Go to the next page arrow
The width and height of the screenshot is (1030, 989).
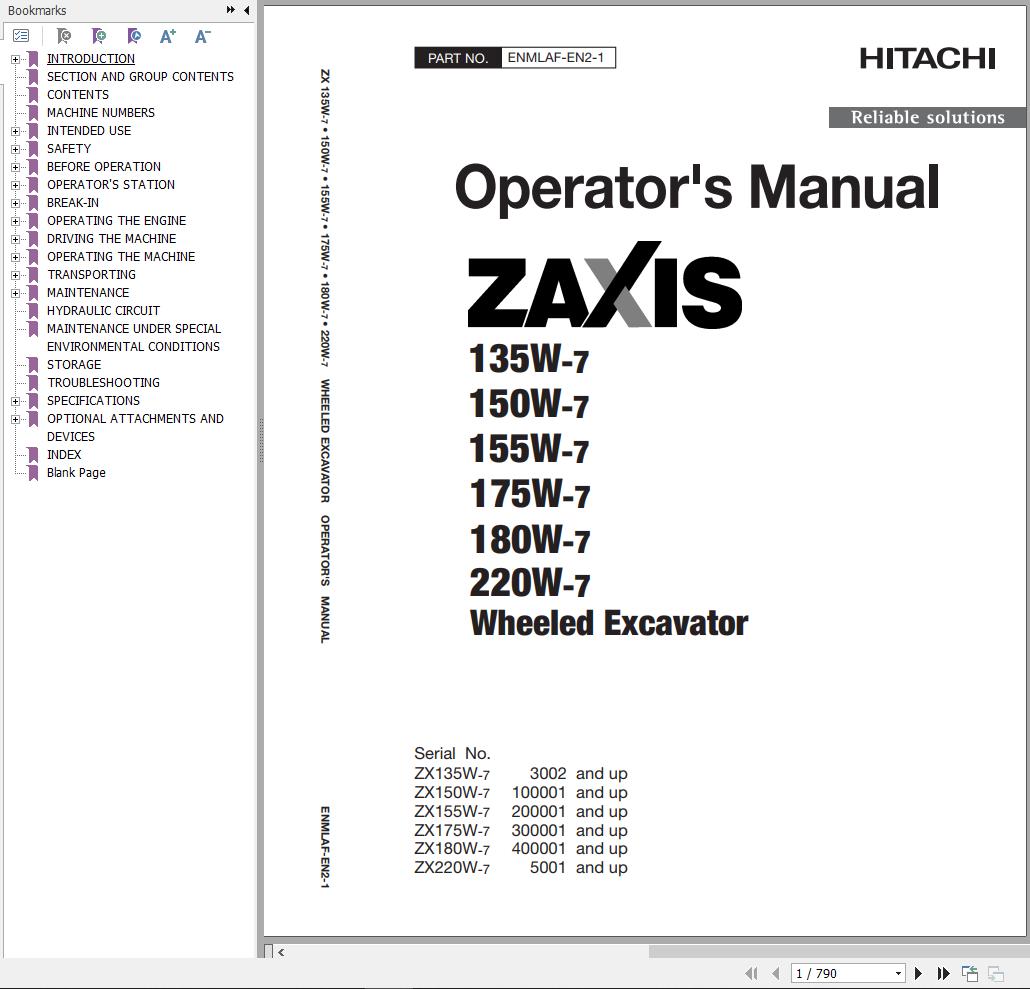coord(918,973)
